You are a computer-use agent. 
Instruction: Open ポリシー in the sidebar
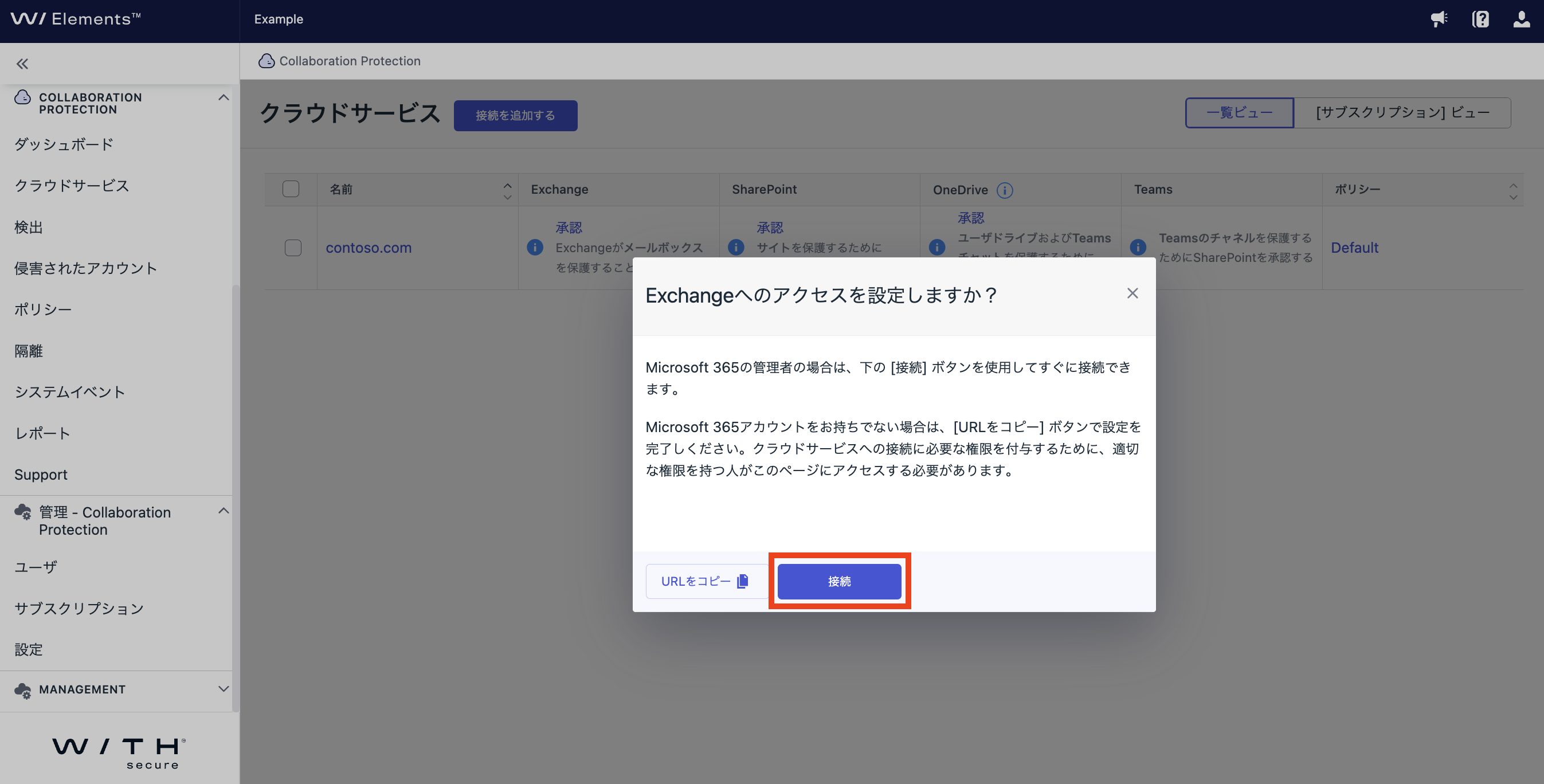click(43, 309)
